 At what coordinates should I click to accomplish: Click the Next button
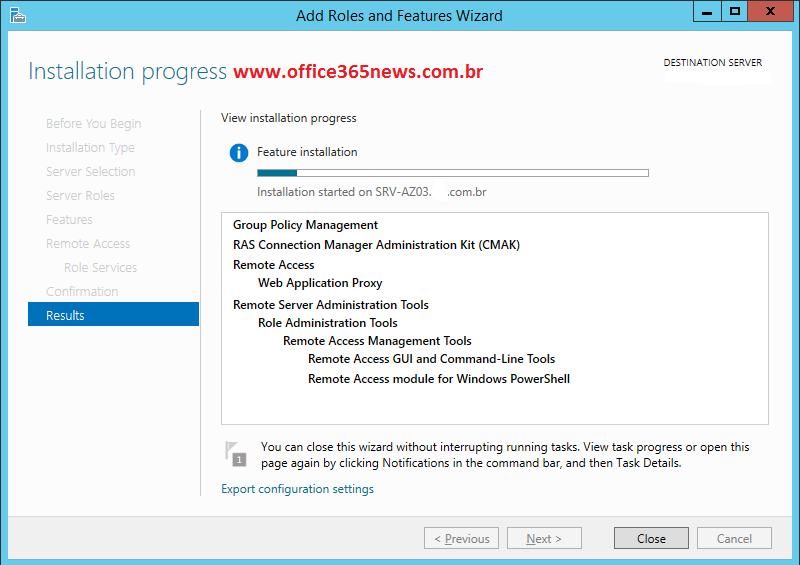point(544,538)
